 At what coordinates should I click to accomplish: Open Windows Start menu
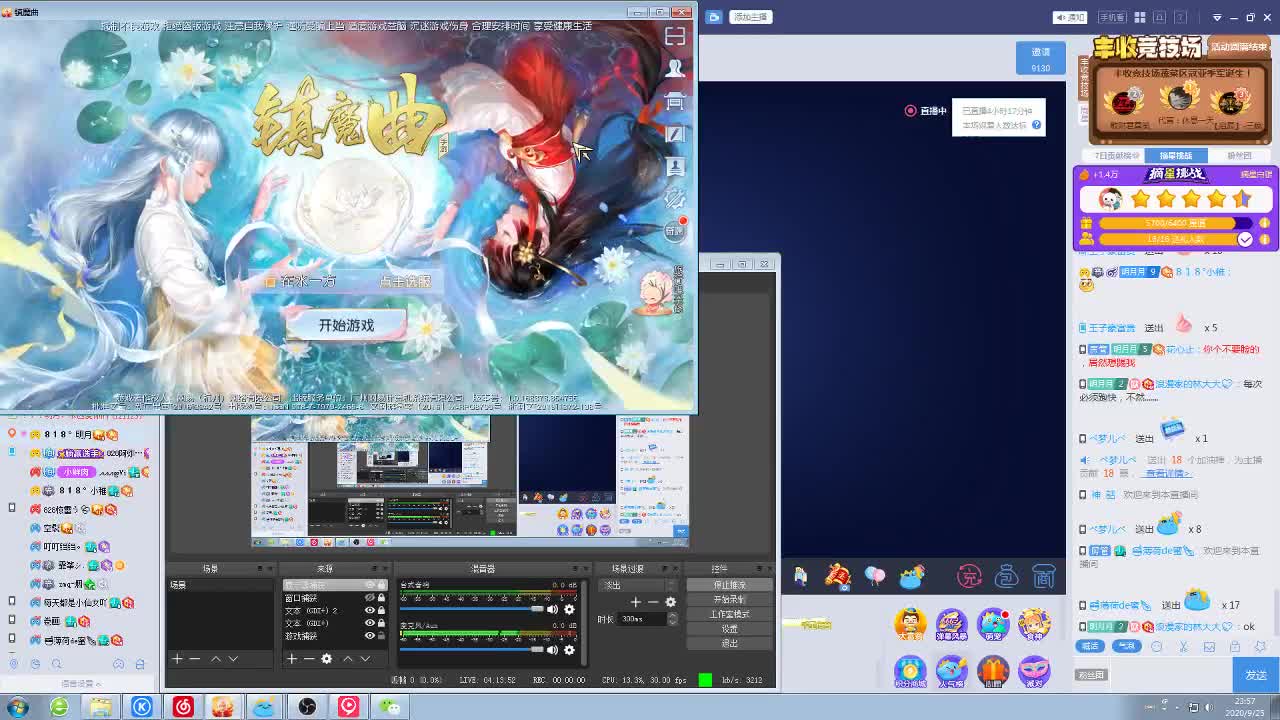pos(17,707)
